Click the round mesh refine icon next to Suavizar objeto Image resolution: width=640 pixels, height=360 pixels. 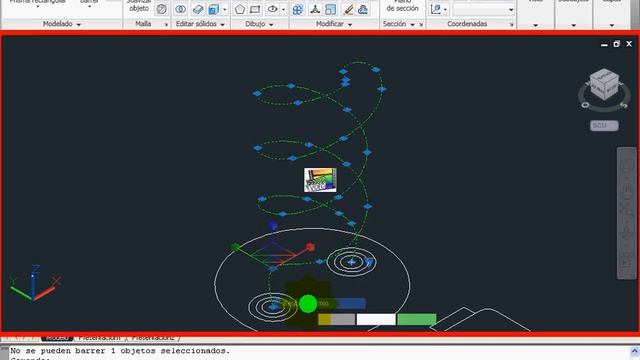[x=162, y=9]
